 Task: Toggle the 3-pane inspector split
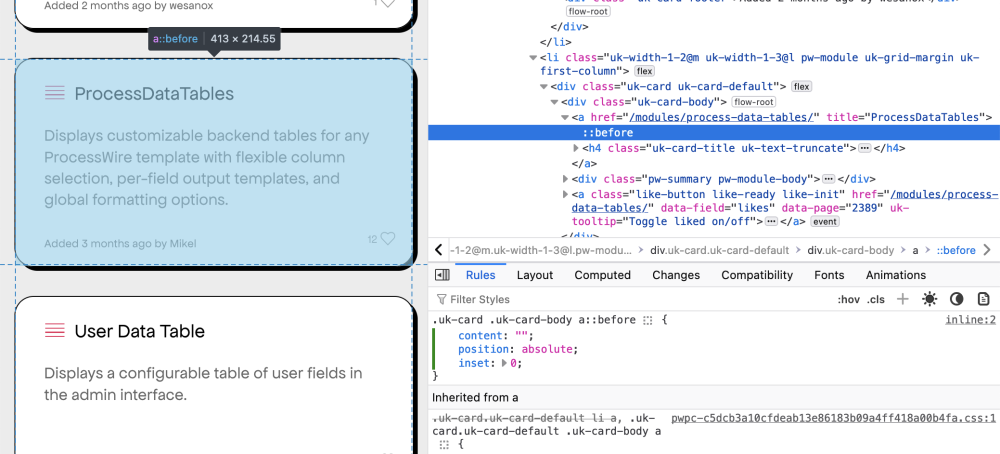click(442, 275)
